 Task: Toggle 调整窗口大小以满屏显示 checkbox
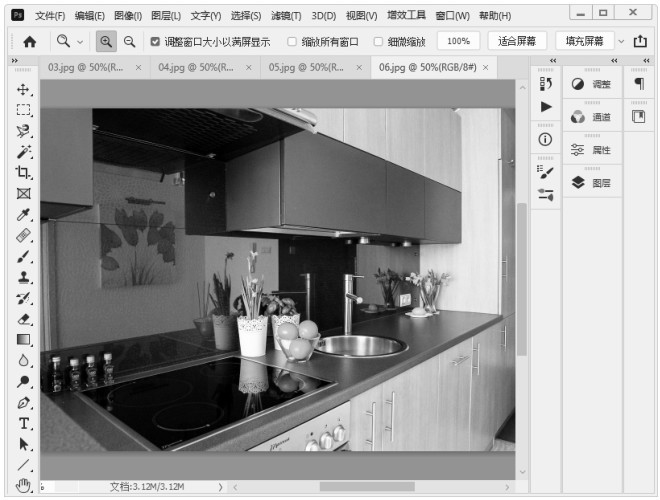[x=155, y=41]
